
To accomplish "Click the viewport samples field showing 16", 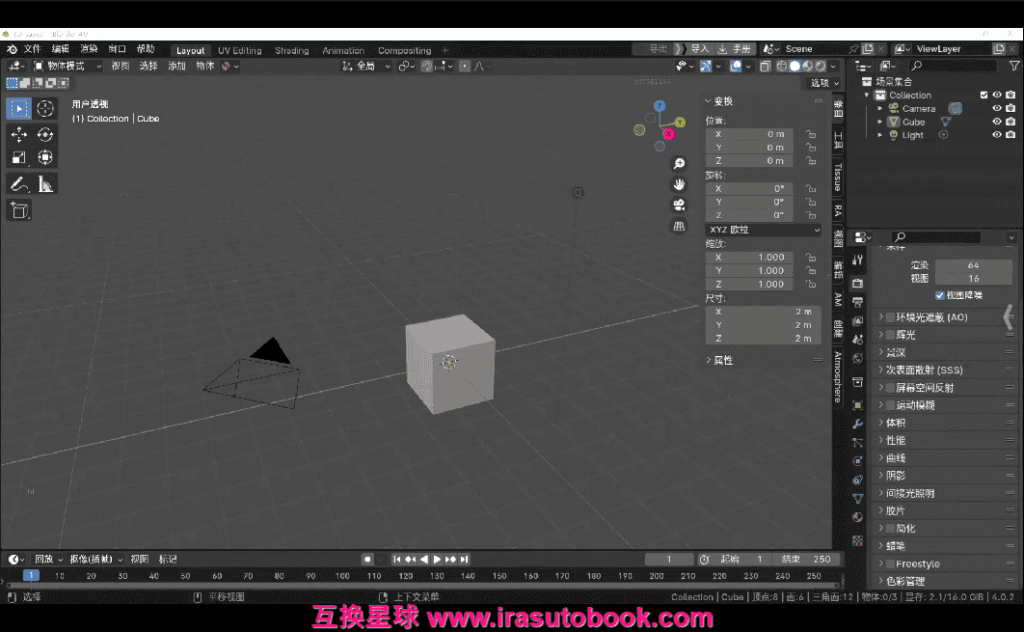I will point(974,279).
